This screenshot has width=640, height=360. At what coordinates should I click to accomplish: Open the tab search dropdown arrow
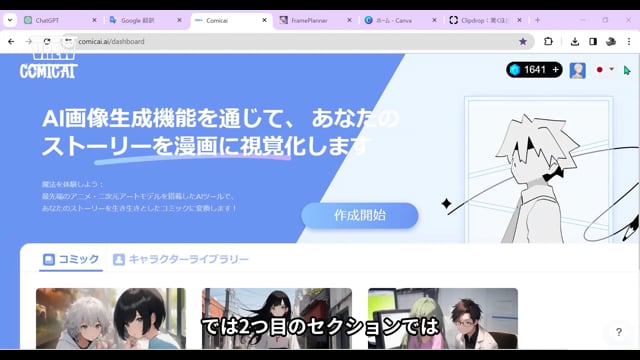10,20
